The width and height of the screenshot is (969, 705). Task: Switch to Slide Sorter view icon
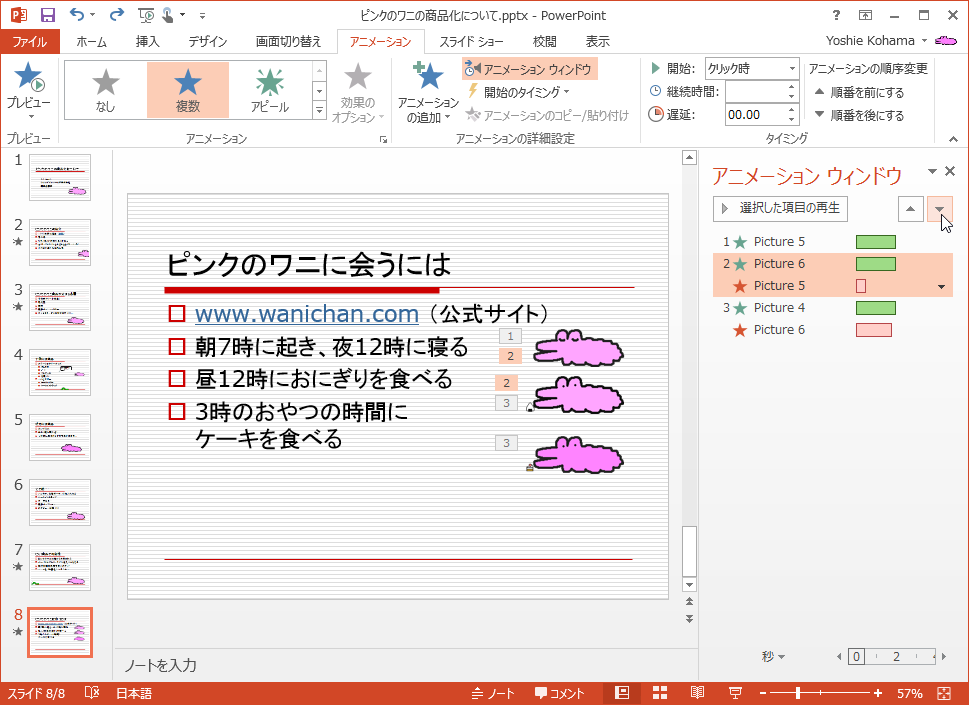[x=660, y=693]
